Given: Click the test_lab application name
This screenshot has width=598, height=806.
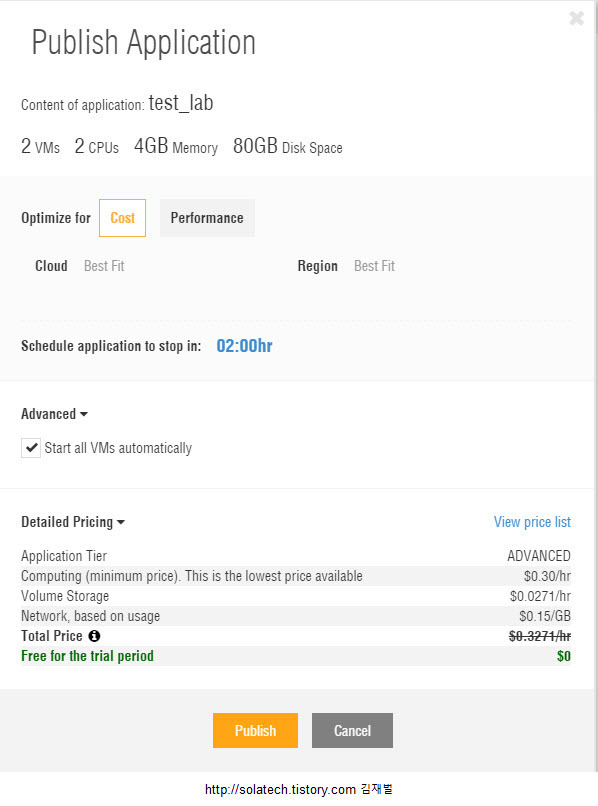Looking at the screenshot, I should (x=181, y=103).
